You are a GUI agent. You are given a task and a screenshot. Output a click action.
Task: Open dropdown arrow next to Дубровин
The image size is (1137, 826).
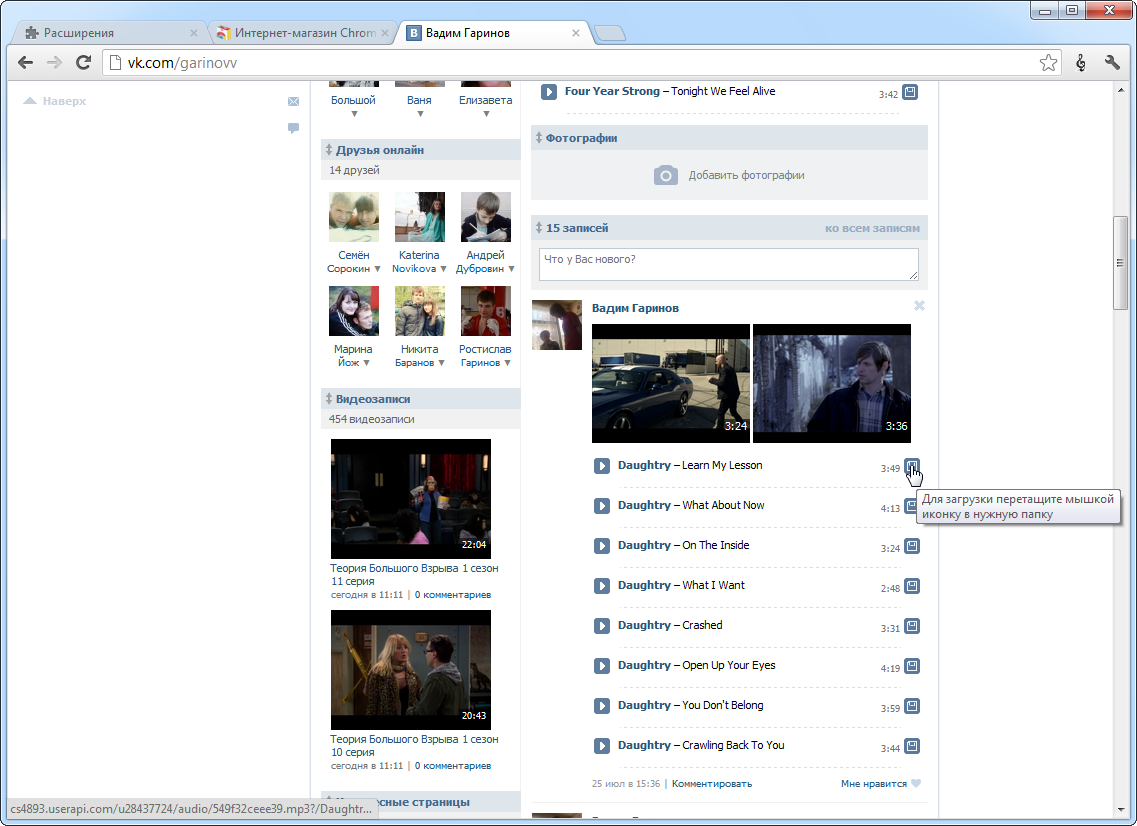(511, 269)
